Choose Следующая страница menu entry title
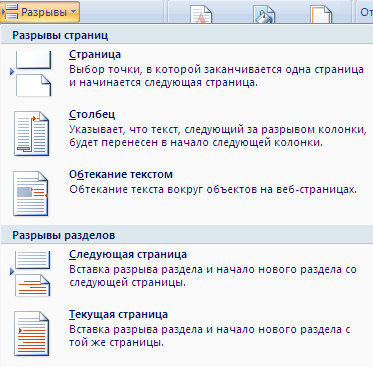The width and height of the screenshot is (373, 367). pos(128,254)
